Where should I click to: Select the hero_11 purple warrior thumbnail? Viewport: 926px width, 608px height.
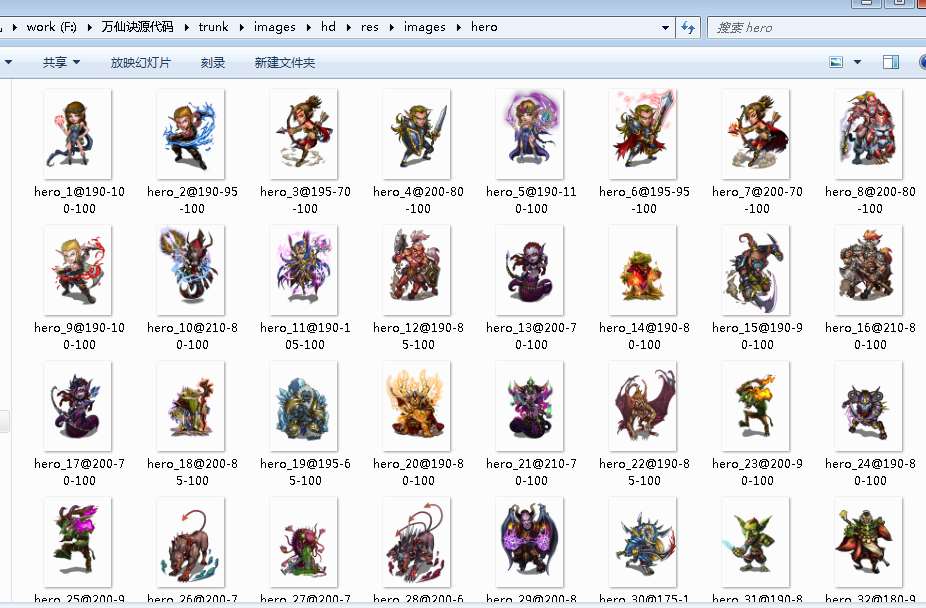(304, 270)
